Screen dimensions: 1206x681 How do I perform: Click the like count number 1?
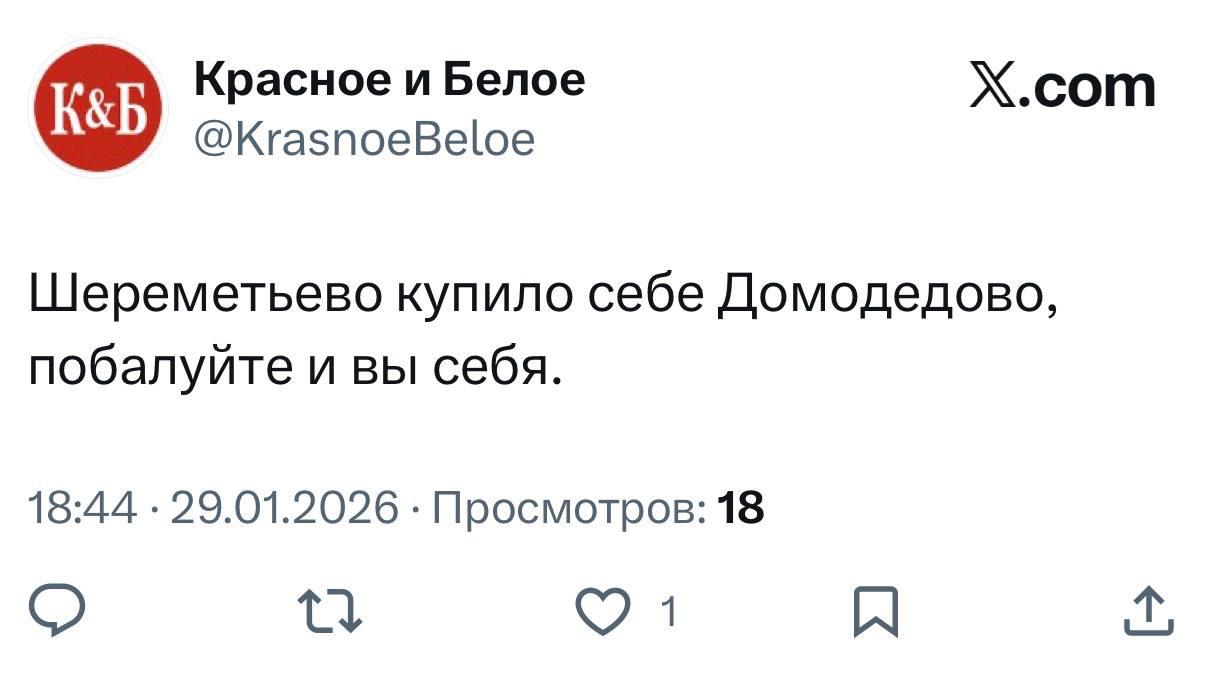coord(670,611)
